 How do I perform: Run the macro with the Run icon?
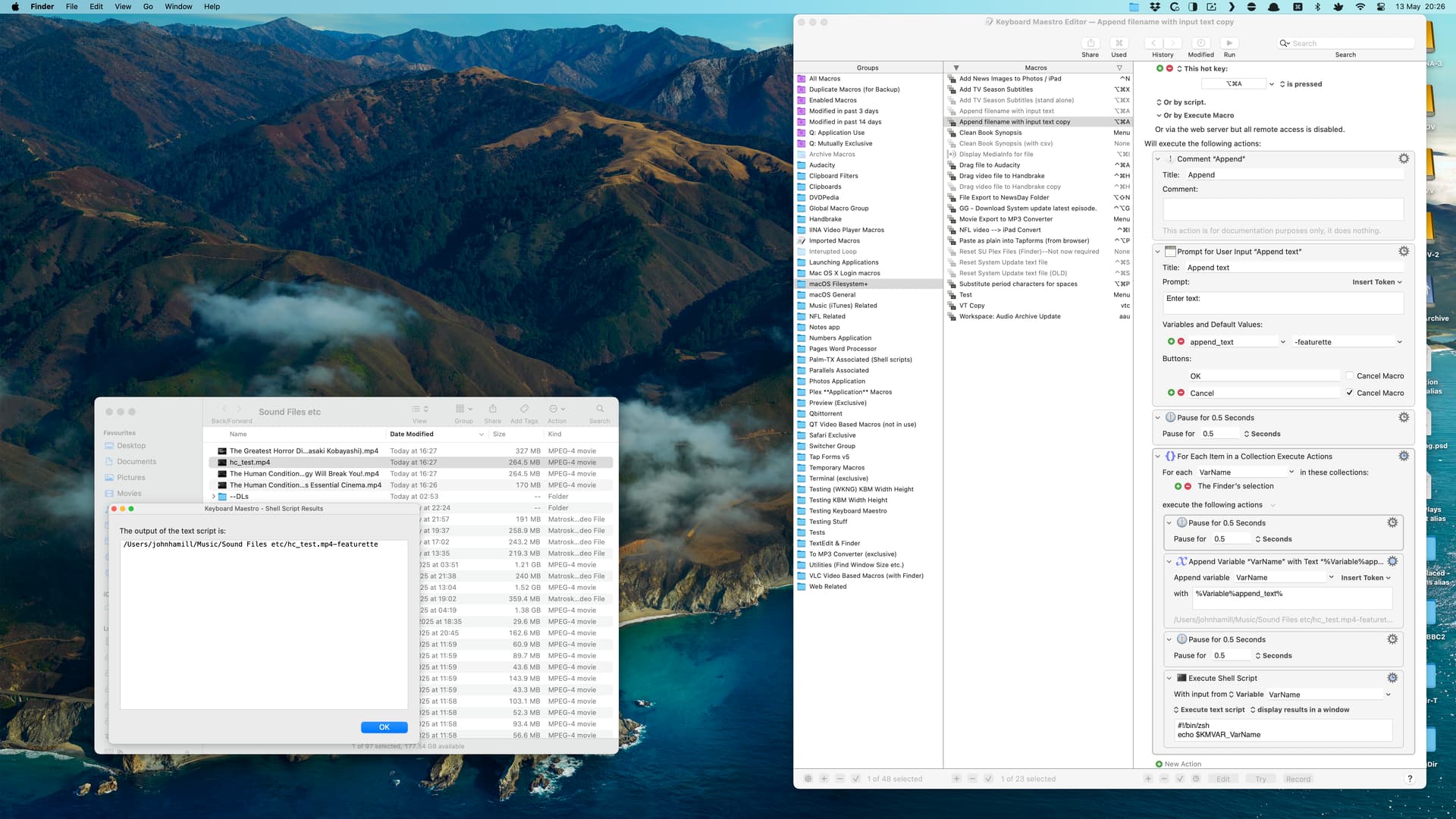coord(1229,43)
